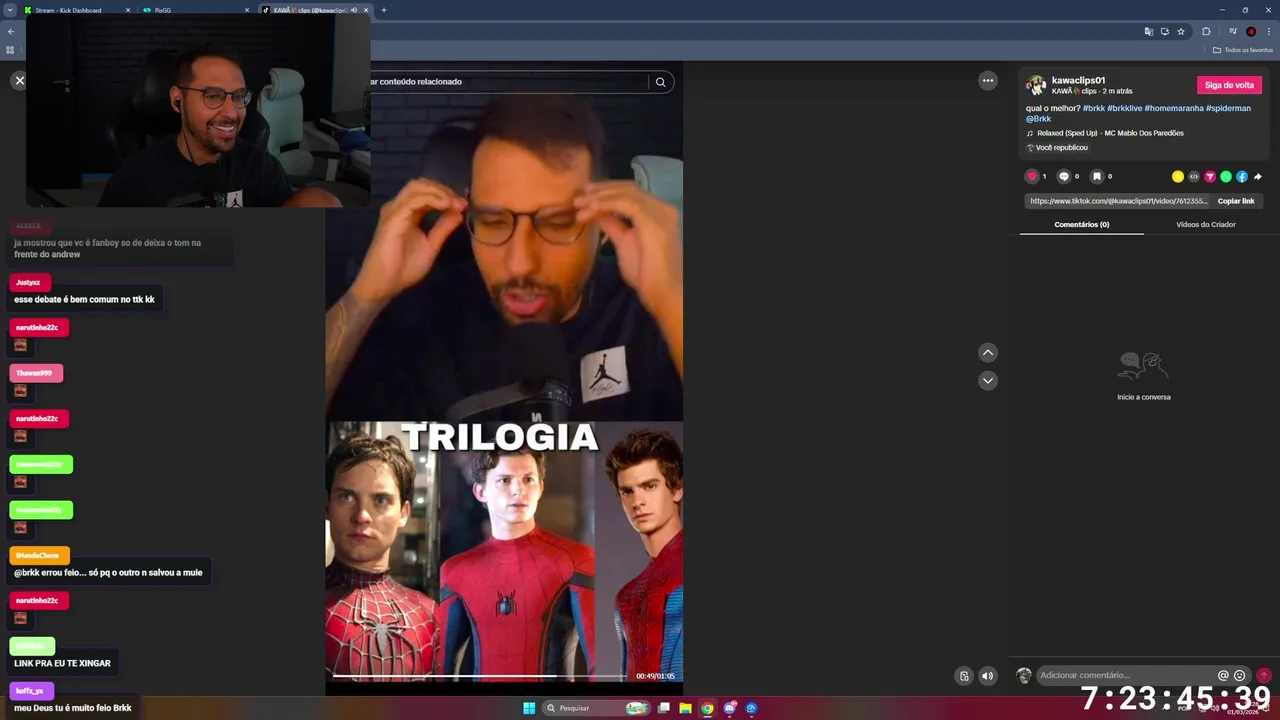Close the PixGG browser tab
The height and width of the screenshot is (720, 1280).
point(247,10)
